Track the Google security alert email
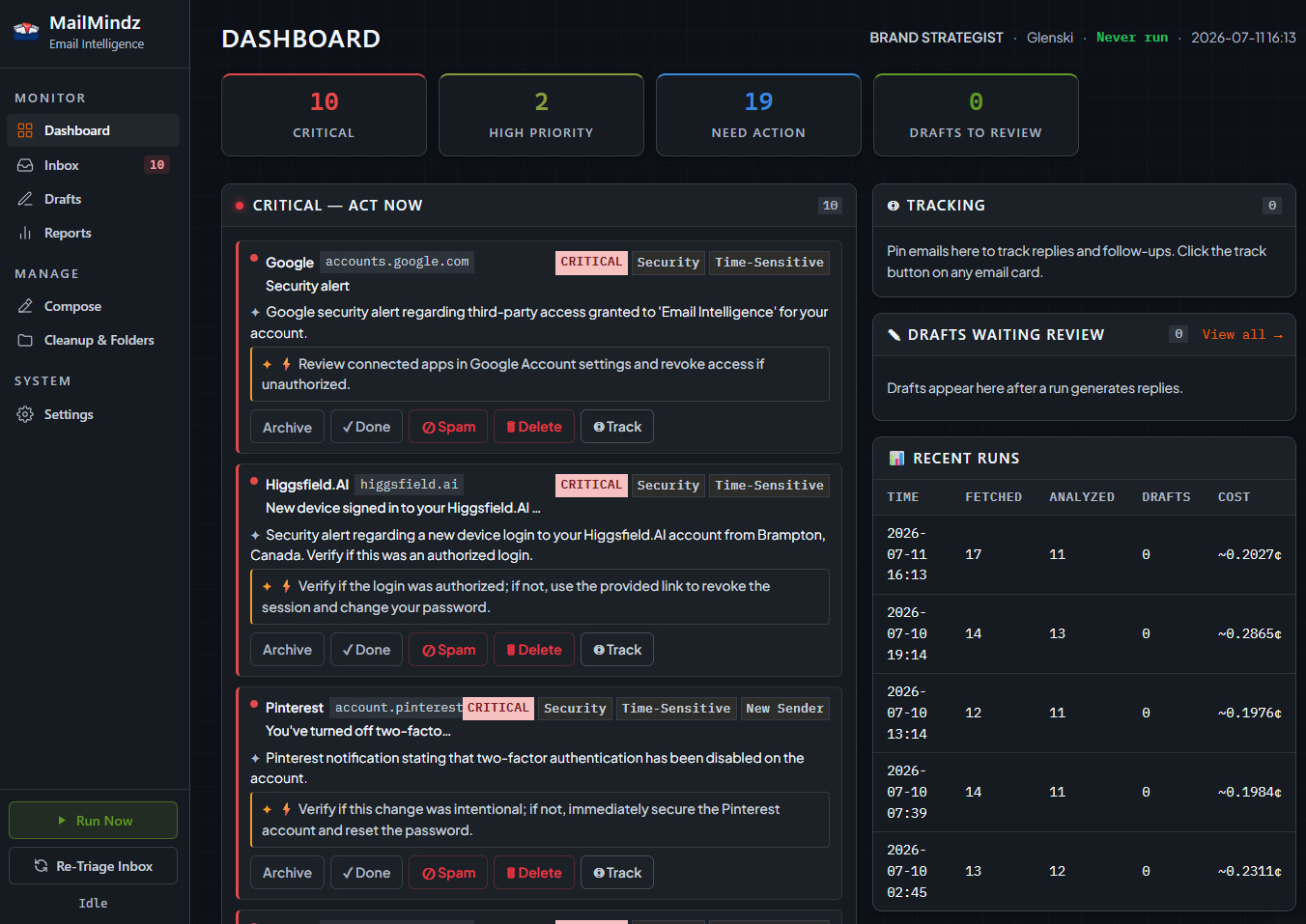 coord(617,427)
